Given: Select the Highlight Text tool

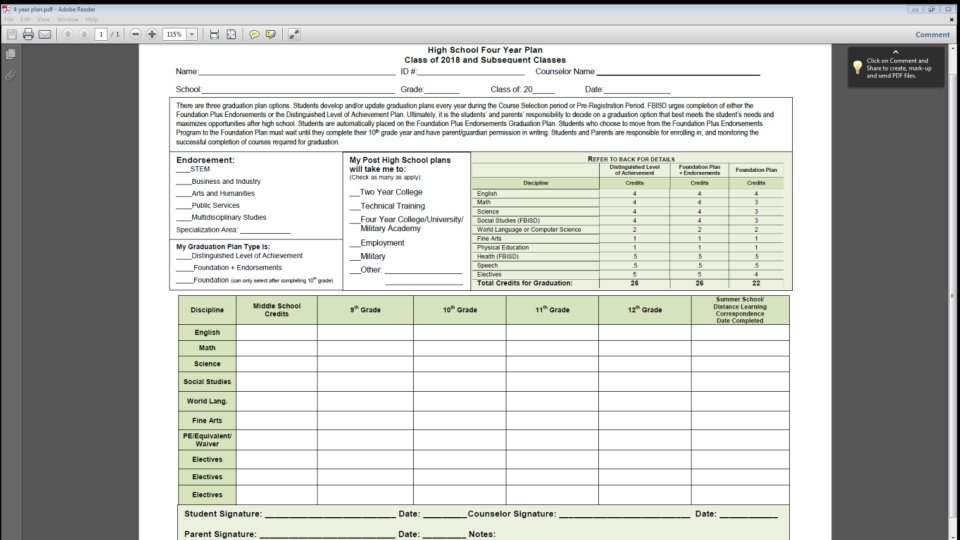Looking at the screenshot, I should [x=271, y=34].
